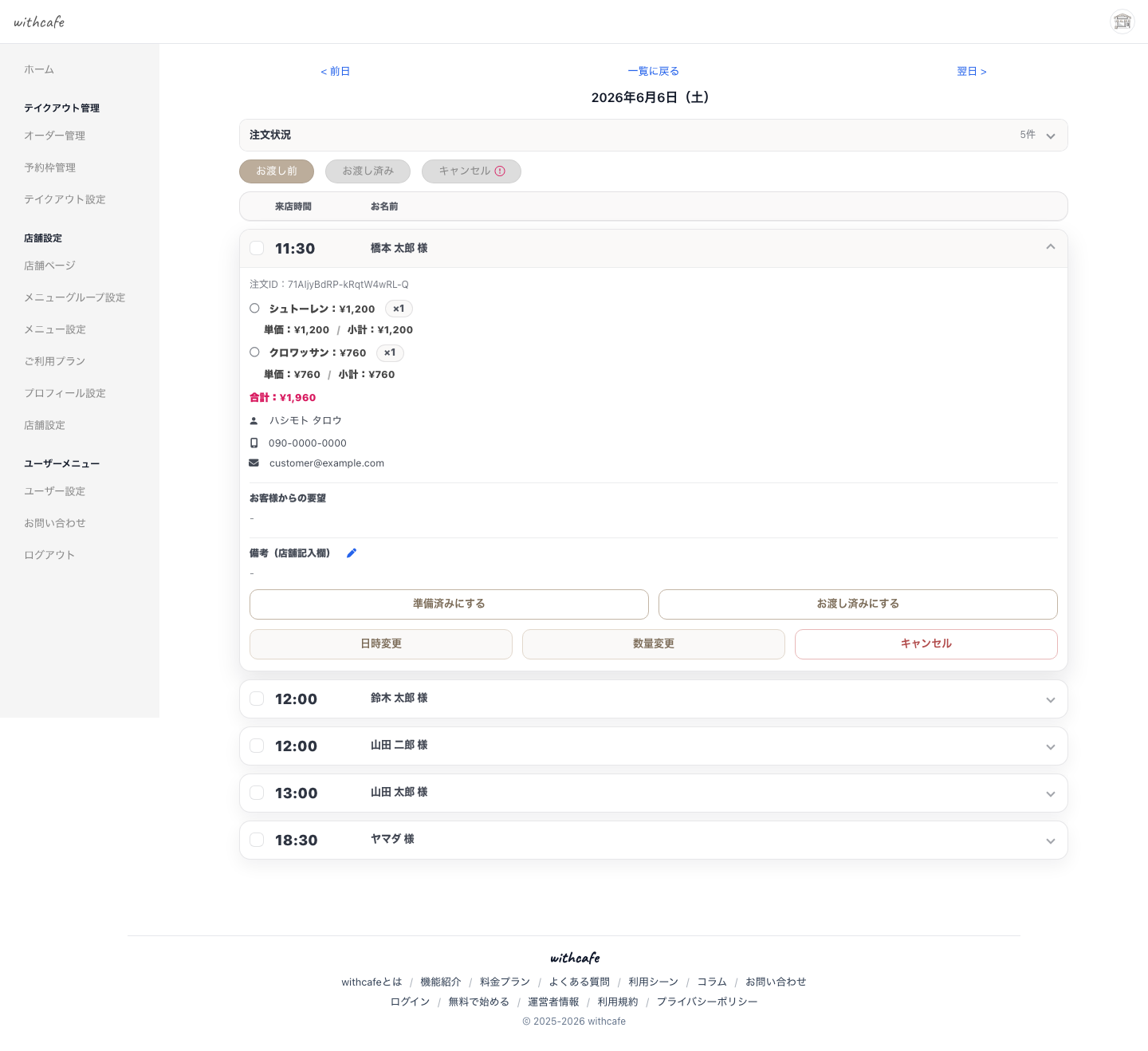Open 店舗ページ in the sidebar
Viewport: 1148px width, 1051px height.
coord(49,266)
